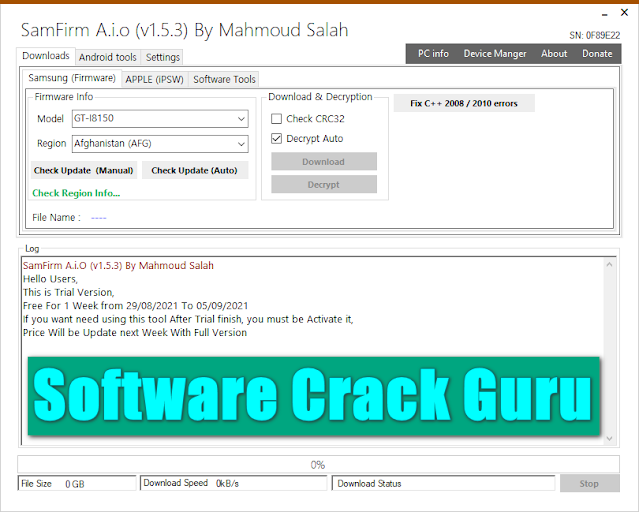Click the log scrollbar down arrow

coord(609,439)
